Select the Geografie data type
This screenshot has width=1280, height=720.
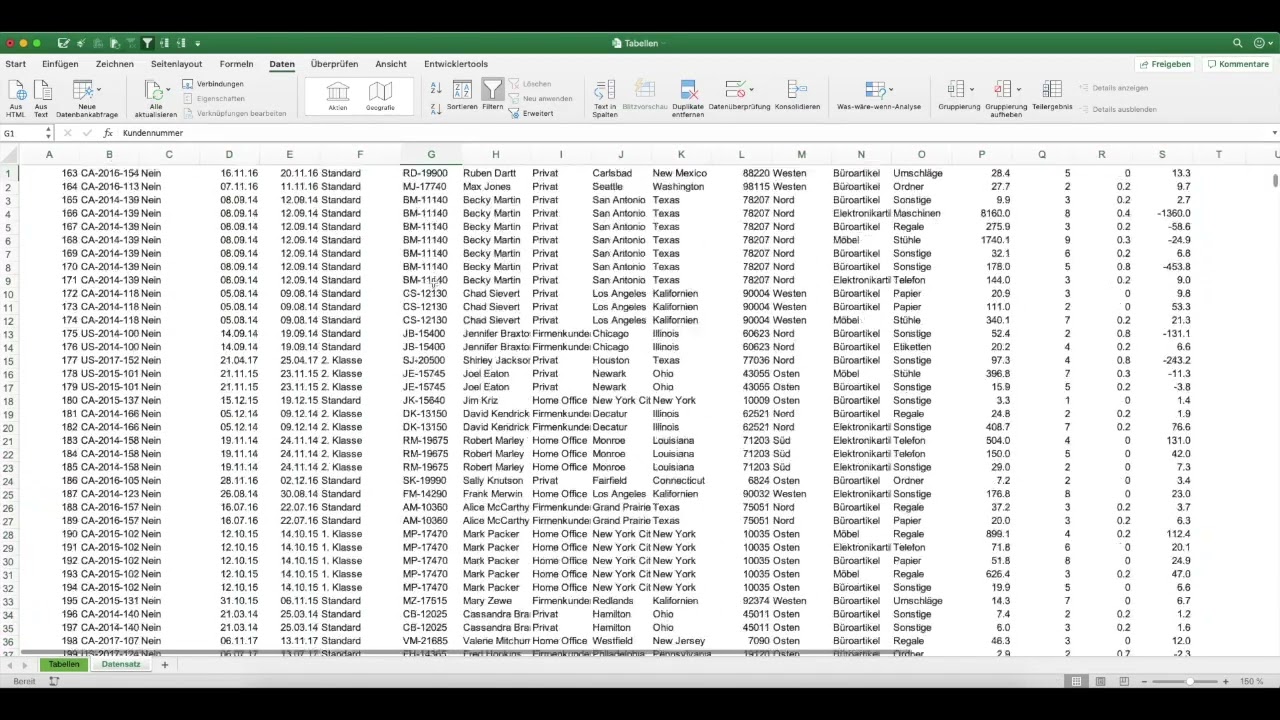coord(380,96)
